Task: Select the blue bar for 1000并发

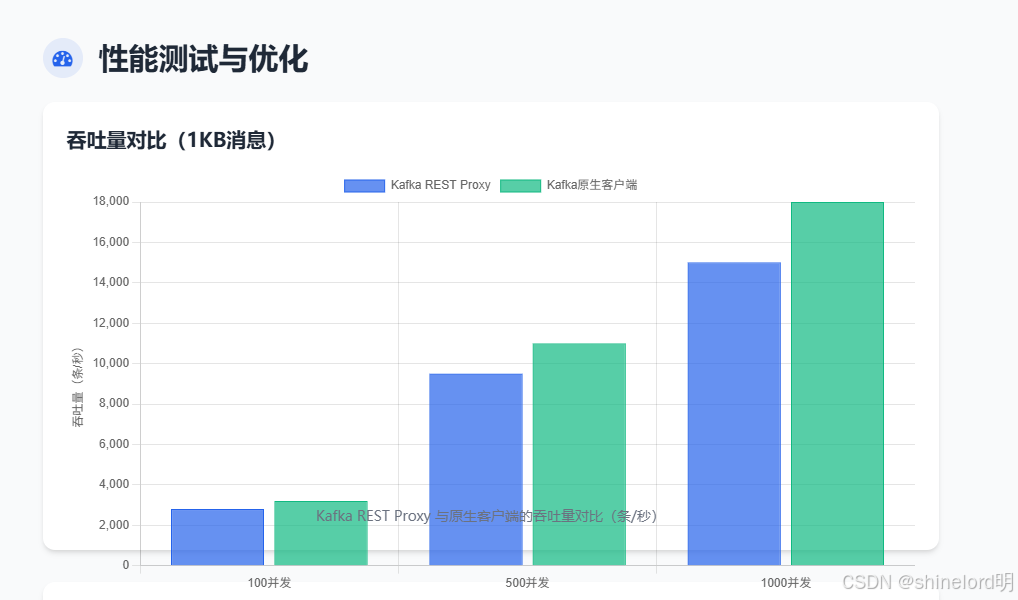Action: [x=734, y=414]
